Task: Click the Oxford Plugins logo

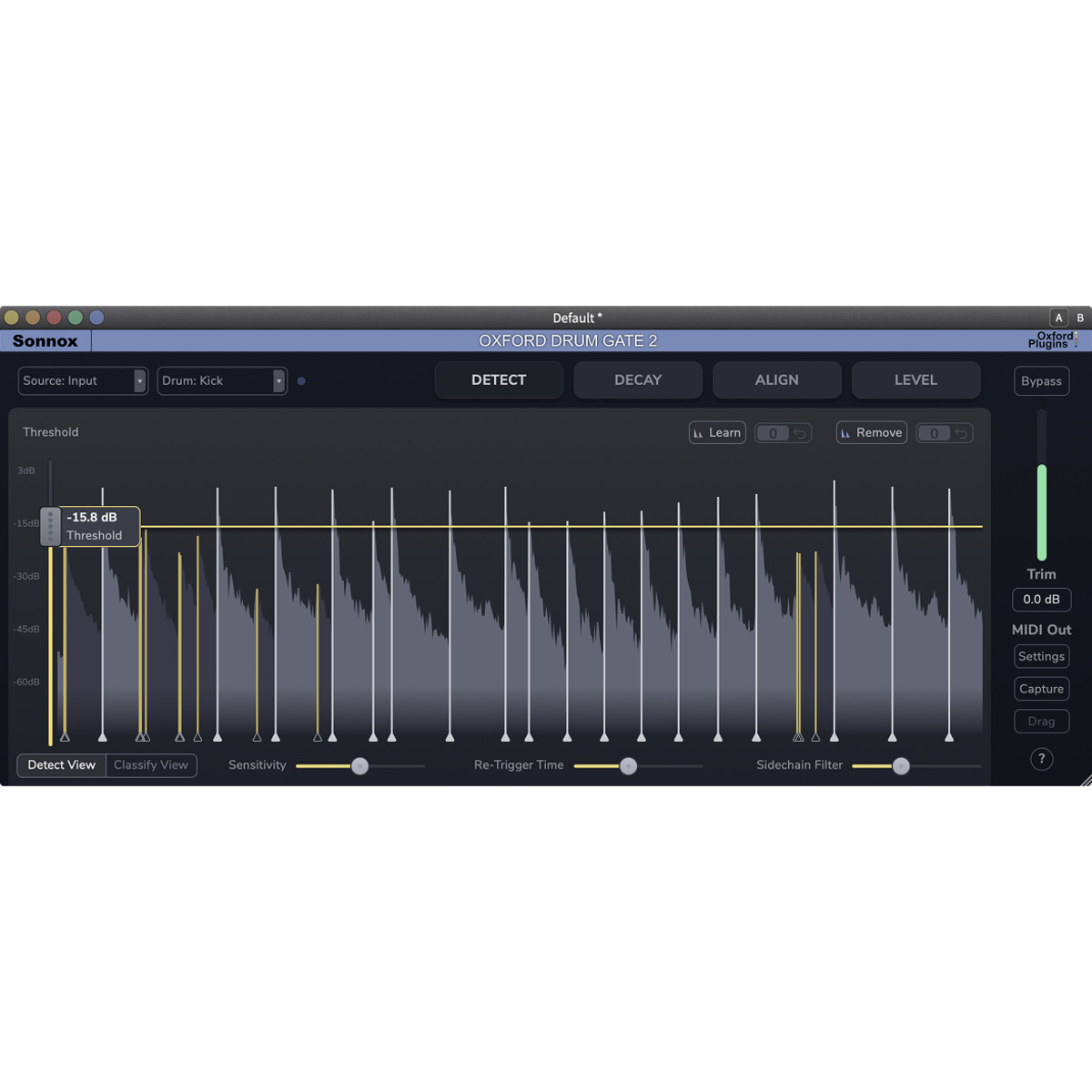Action: click(x=1052, y=340)
